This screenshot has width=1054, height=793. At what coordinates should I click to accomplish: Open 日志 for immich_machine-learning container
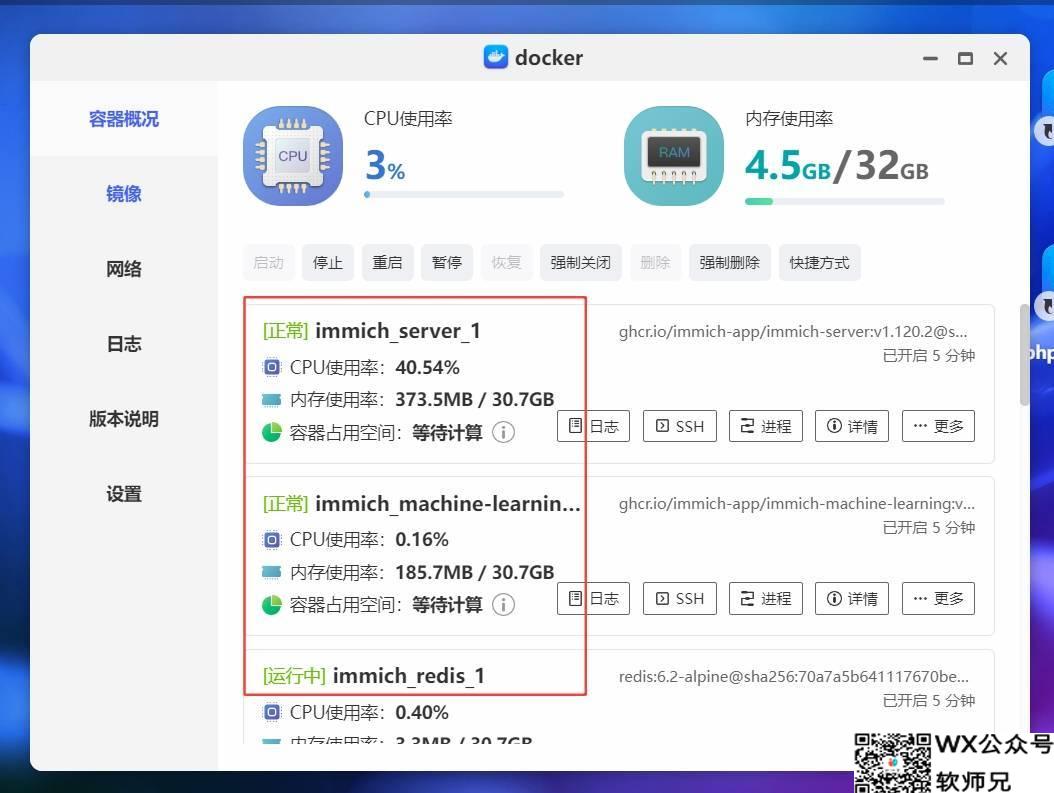[x=594, y=598]
